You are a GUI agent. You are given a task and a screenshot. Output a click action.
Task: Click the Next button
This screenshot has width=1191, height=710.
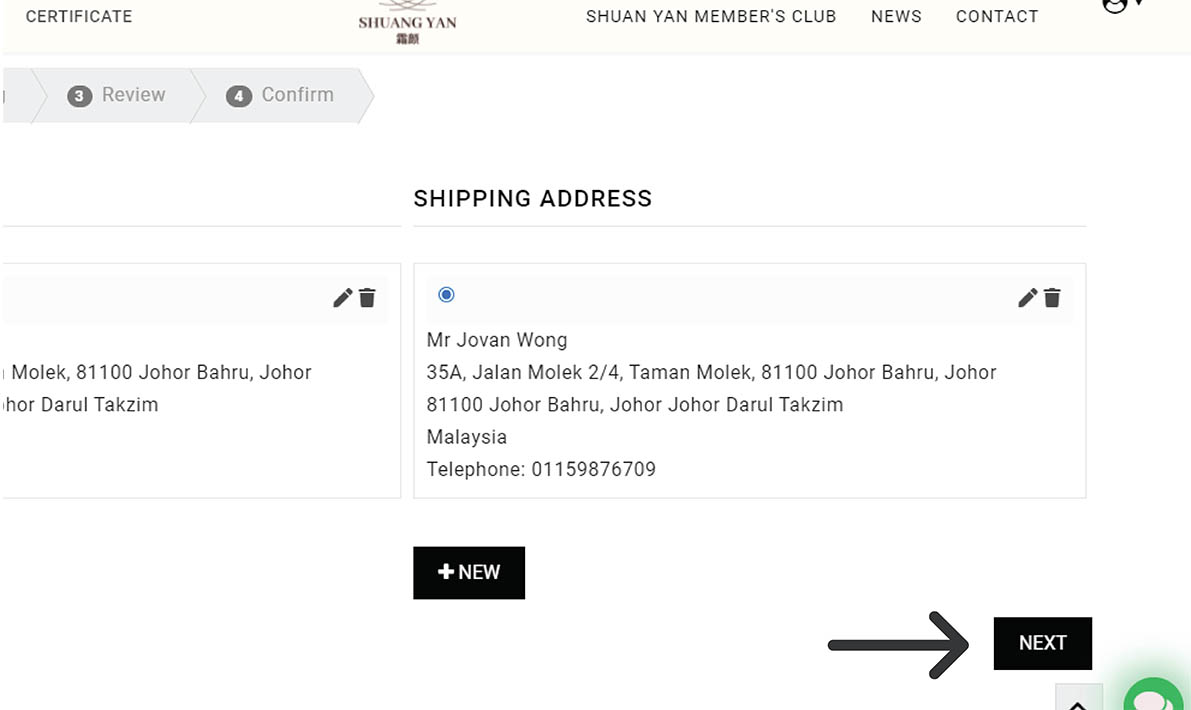(x=1042, y=643)
